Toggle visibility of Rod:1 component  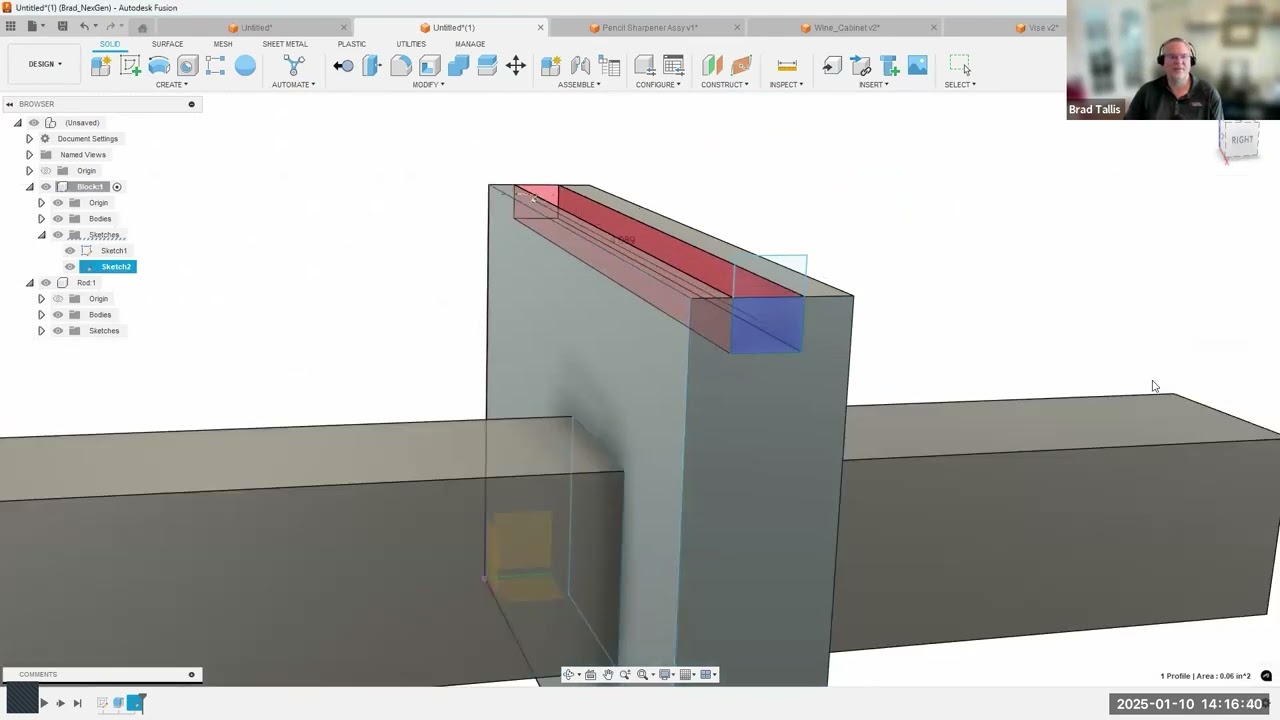tap(45, 283)
